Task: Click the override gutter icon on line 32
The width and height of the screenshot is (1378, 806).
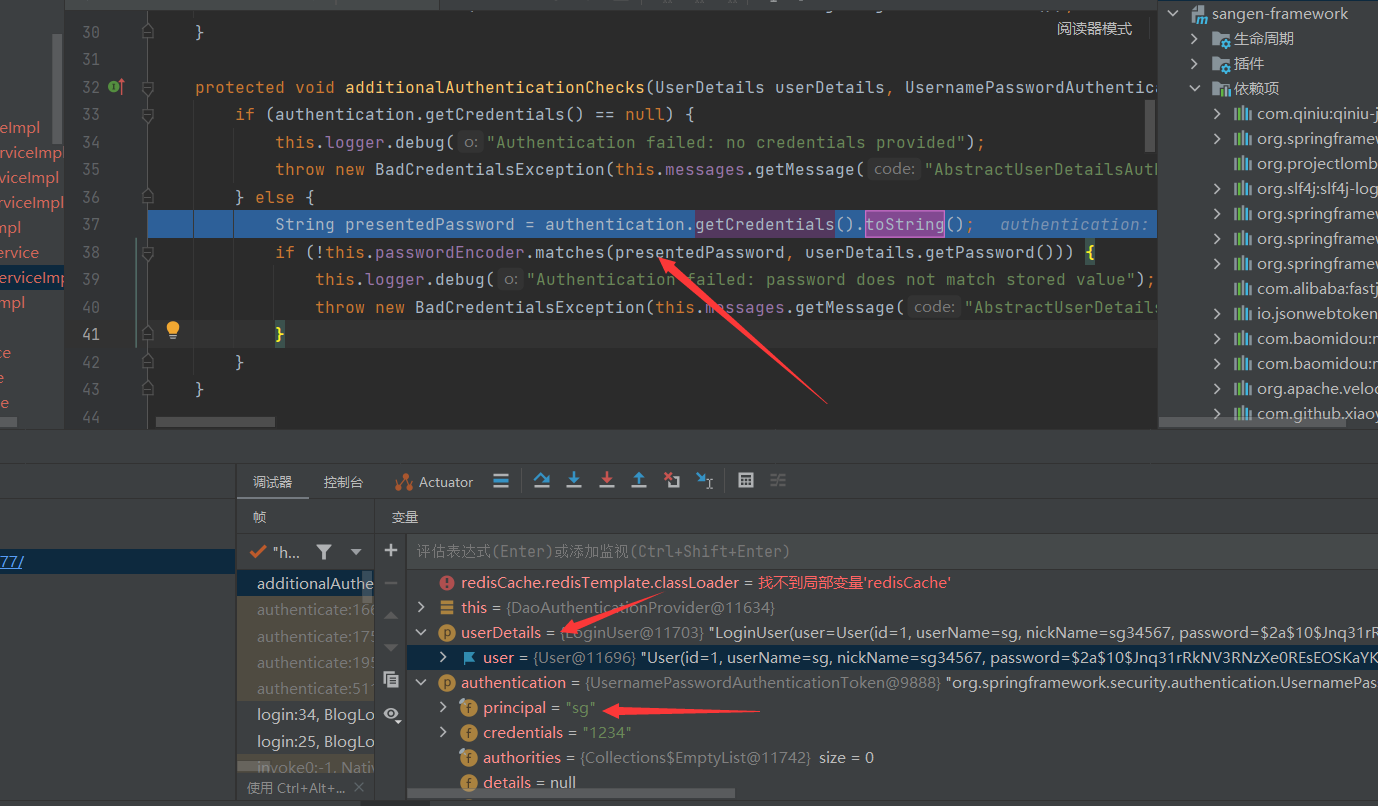Action: (116, 87)
